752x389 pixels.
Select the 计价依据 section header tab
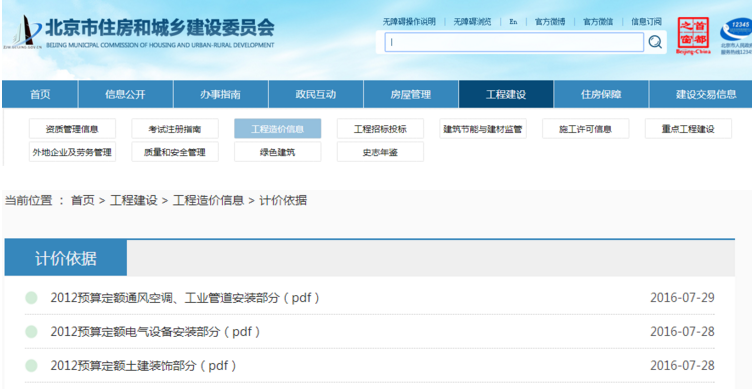pos(66,258)
